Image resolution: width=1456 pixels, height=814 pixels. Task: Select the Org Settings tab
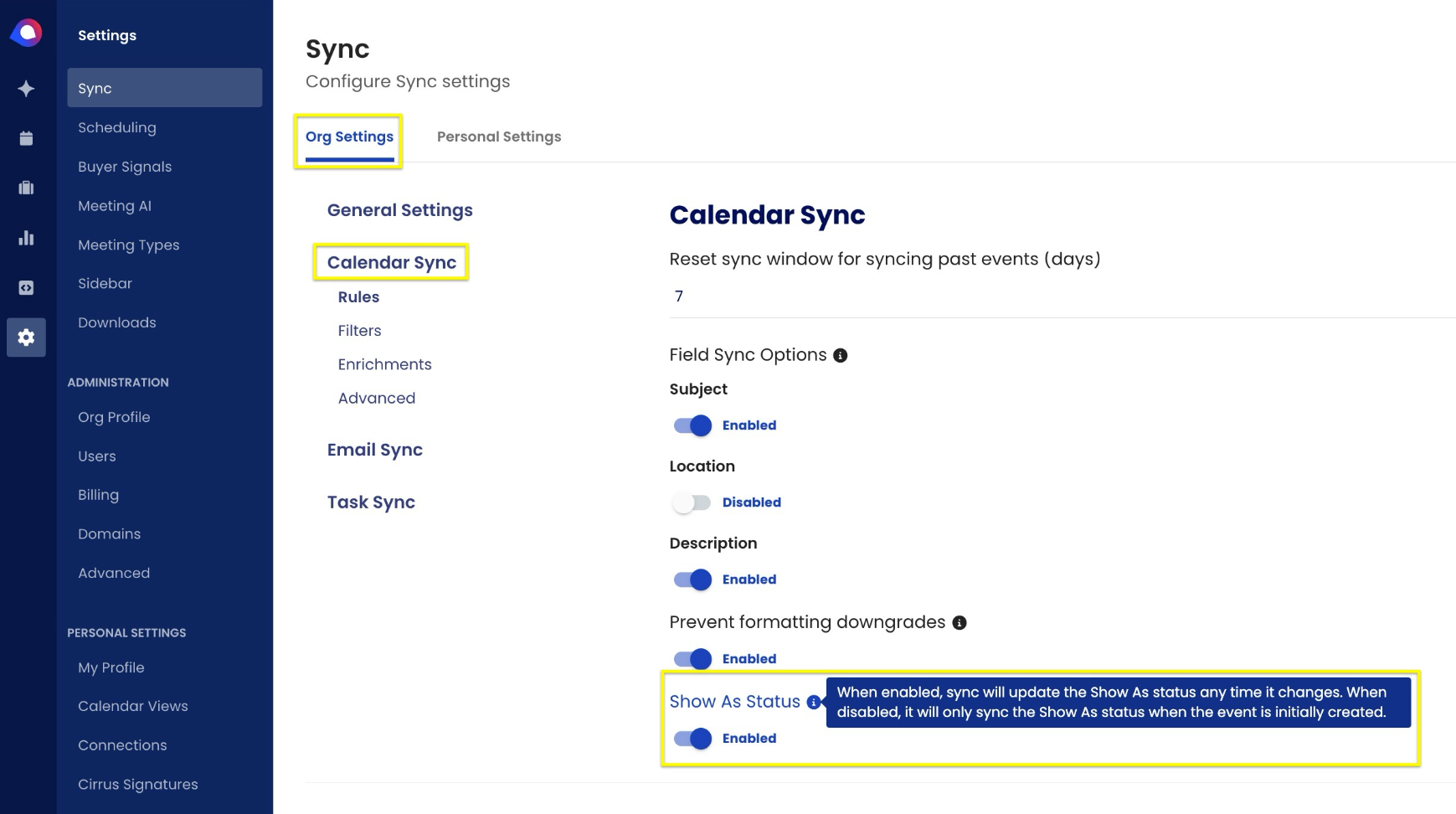click(x=349, y=137)
